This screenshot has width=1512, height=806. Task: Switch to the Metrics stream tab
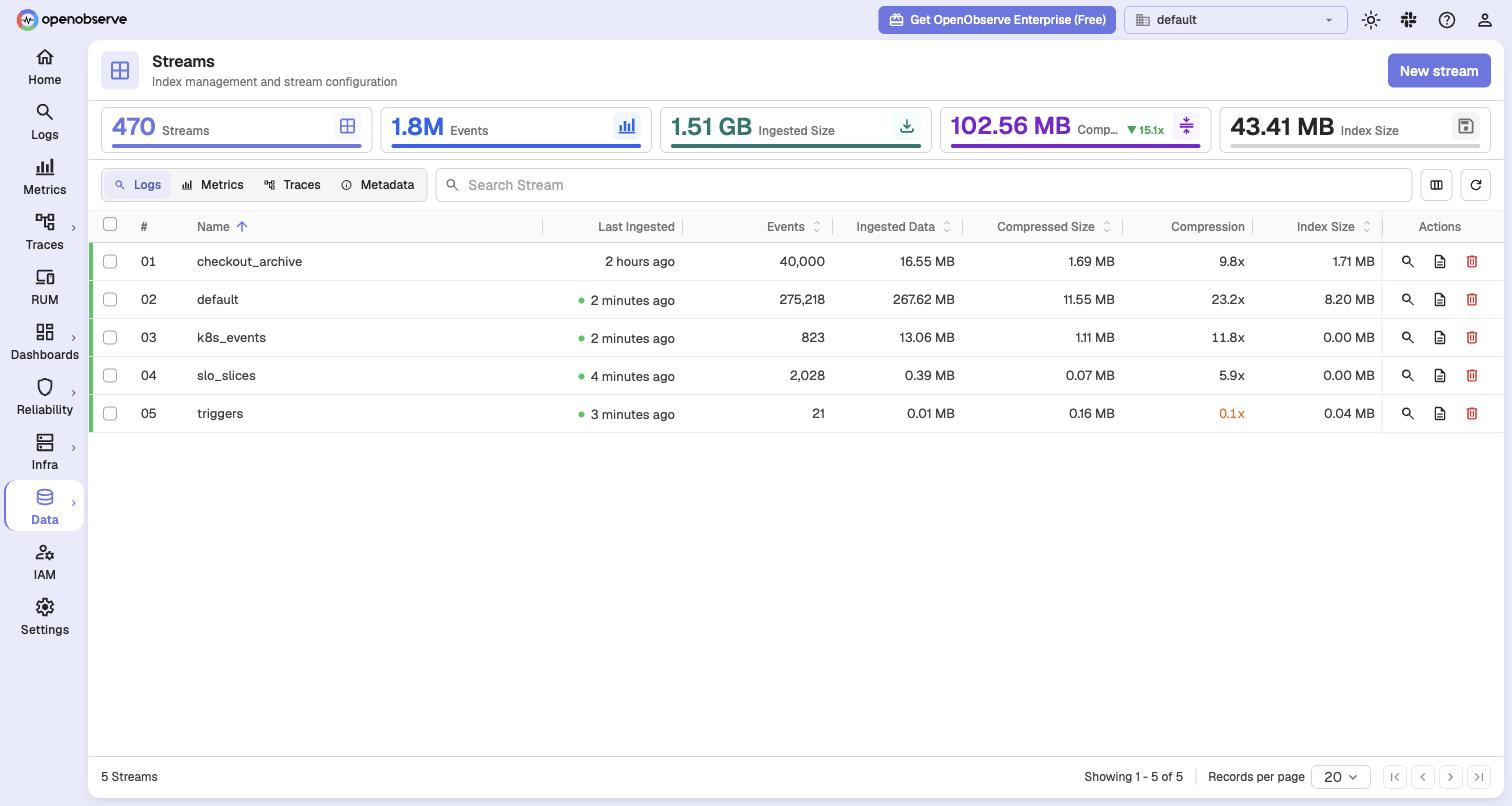click(x=212, y=185)
